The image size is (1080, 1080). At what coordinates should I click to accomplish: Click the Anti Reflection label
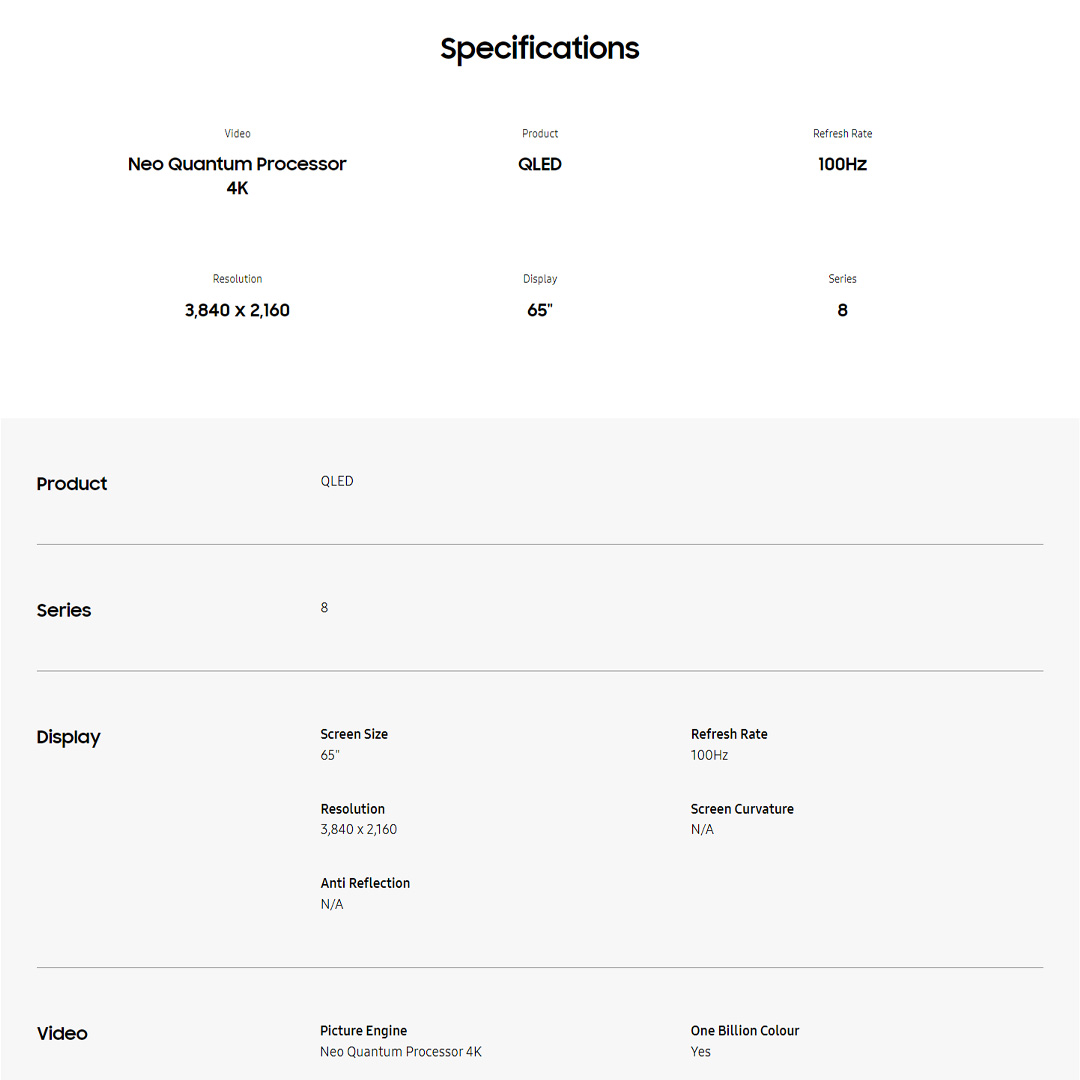click(x=365, y=883)
